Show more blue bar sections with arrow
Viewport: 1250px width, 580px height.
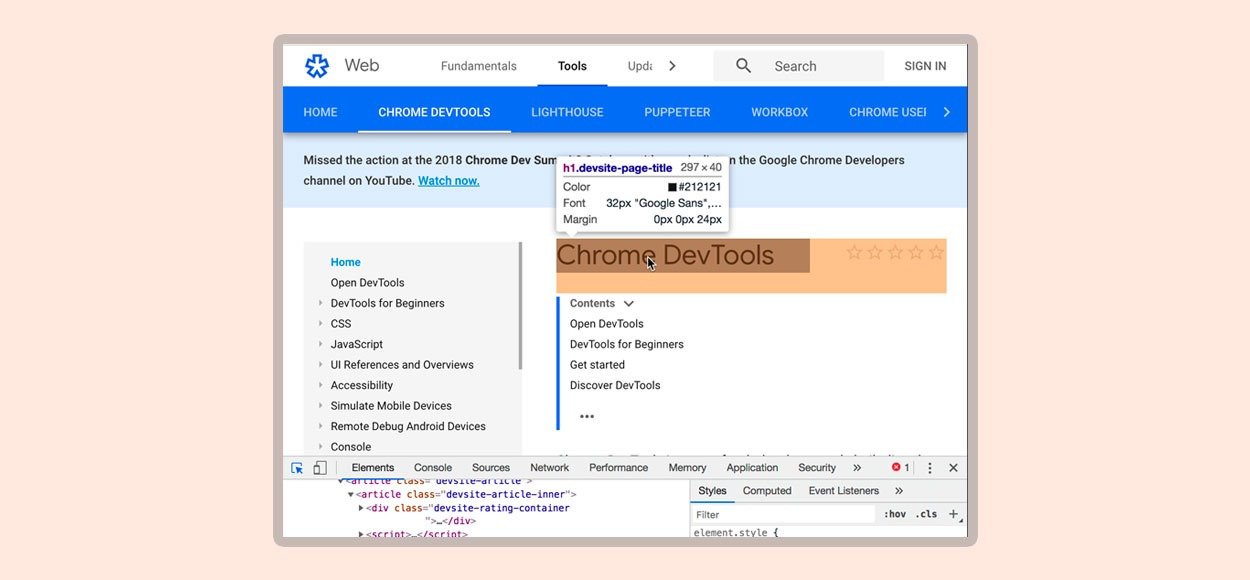pyautogui.click(x=946, y=112)
